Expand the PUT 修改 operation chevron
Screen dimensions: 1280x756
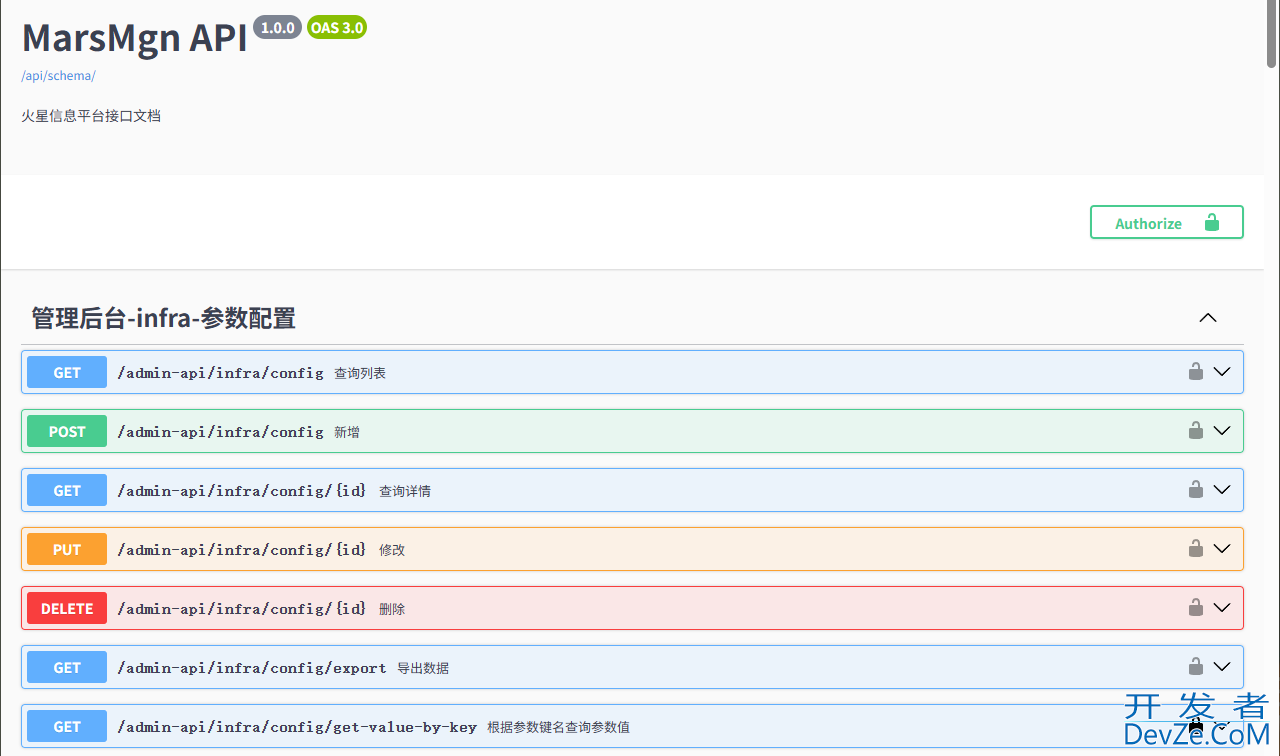[x=1221, y=549]
